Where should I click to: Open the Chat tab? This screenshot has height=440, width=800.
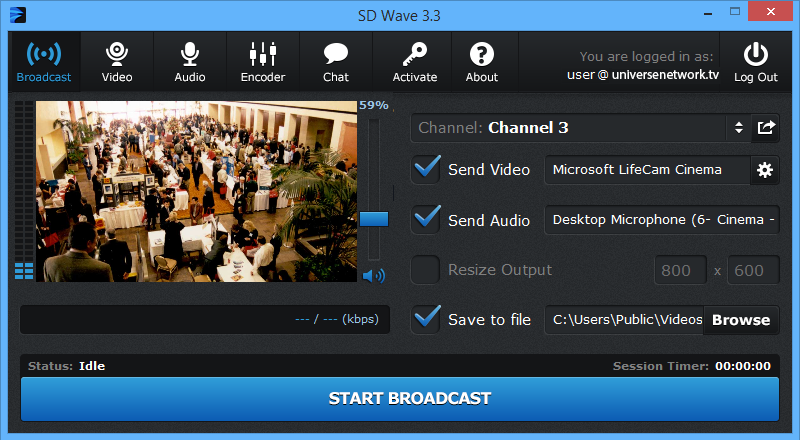[336, 62]
